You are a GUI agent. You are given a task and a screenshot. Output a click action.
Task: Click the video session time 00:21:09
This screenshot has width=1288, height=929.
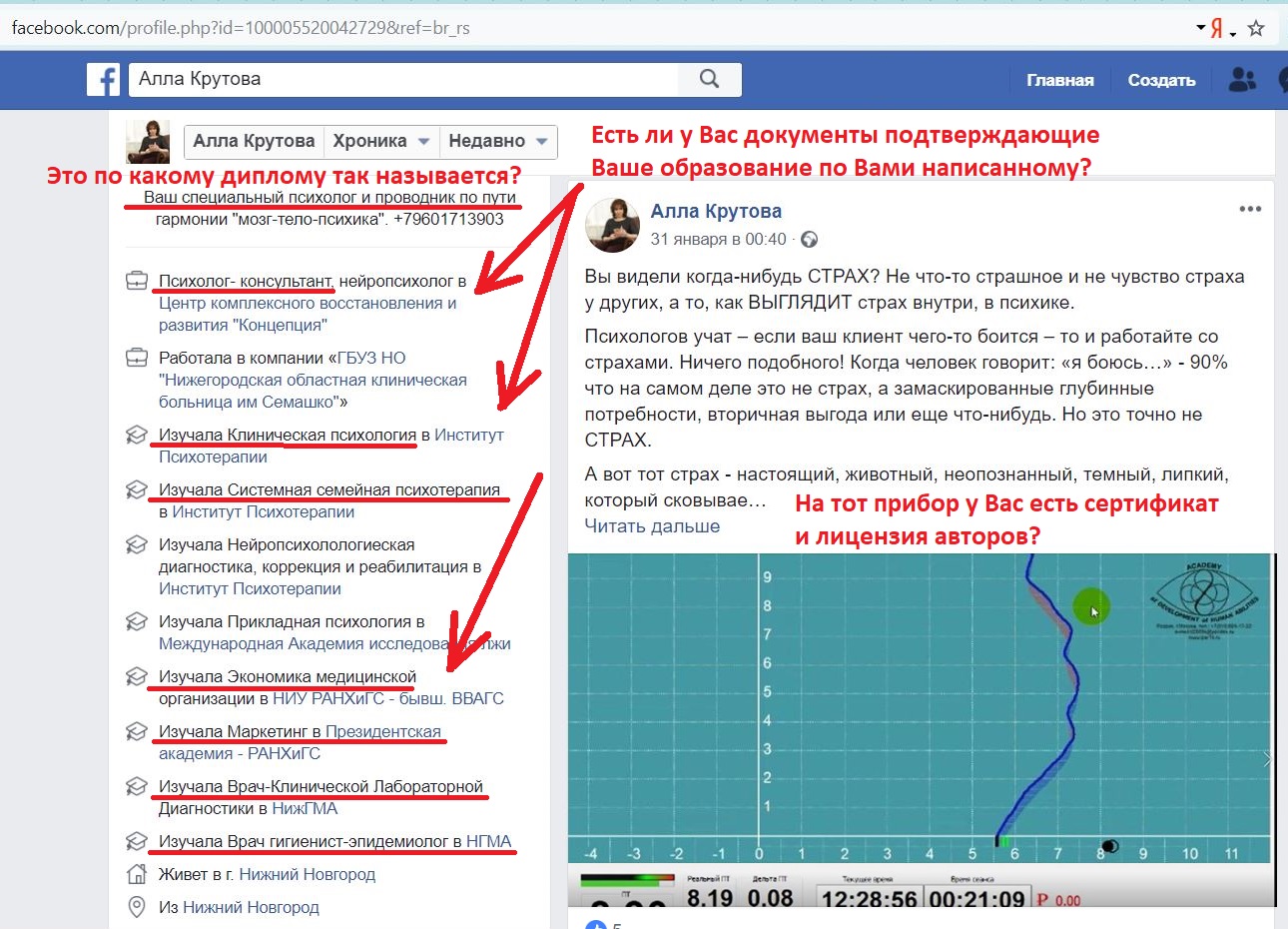click(x=976, y=898)
